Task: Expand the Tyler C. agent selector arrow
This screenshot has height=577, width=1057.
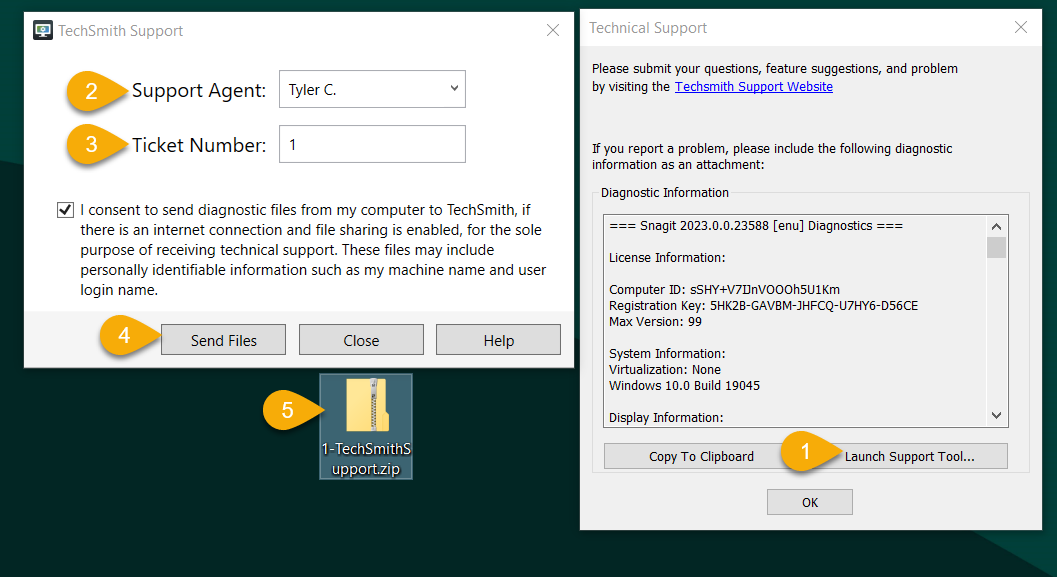Action: pyautogui.click(x=452, y=89)
